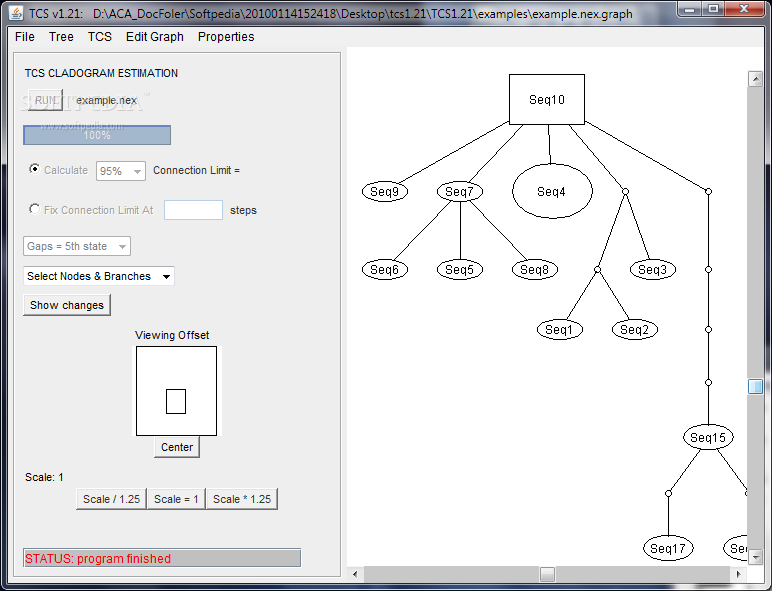Image resolution: width=772 pixels, height=591 pixels.
Task: Select the Calculate radio button
Action: [x=34, y=169]
